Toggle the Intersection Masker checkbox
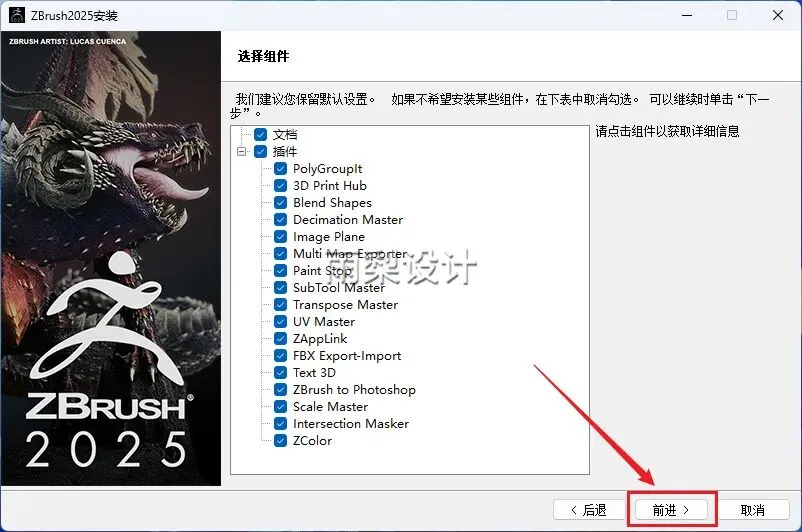Screen dimensions: 802x532 pyautogui.click(x=280, y=424)
